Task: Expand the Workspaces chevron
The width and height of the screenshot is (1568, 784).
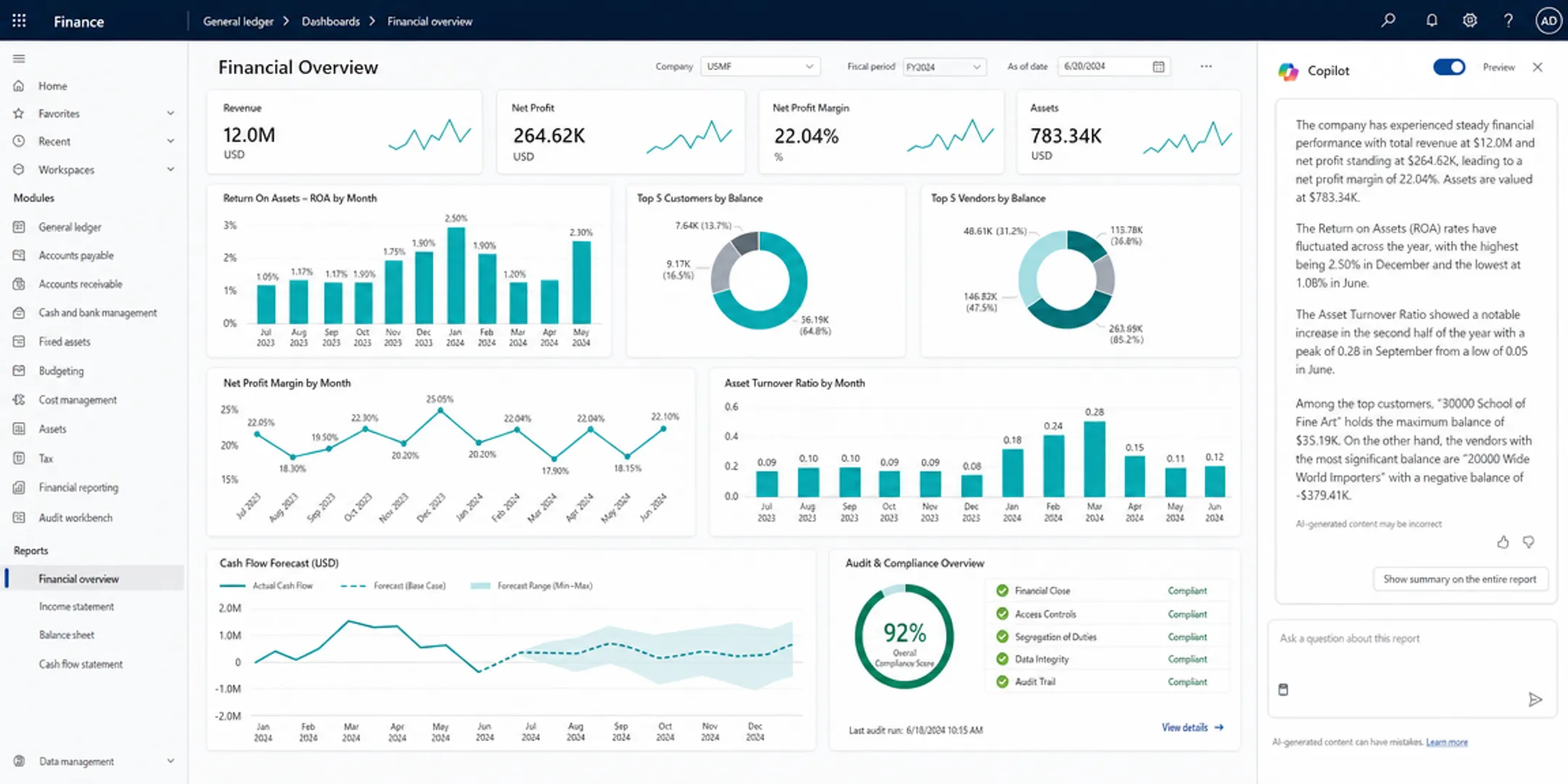Action: [x=171, y=169]
